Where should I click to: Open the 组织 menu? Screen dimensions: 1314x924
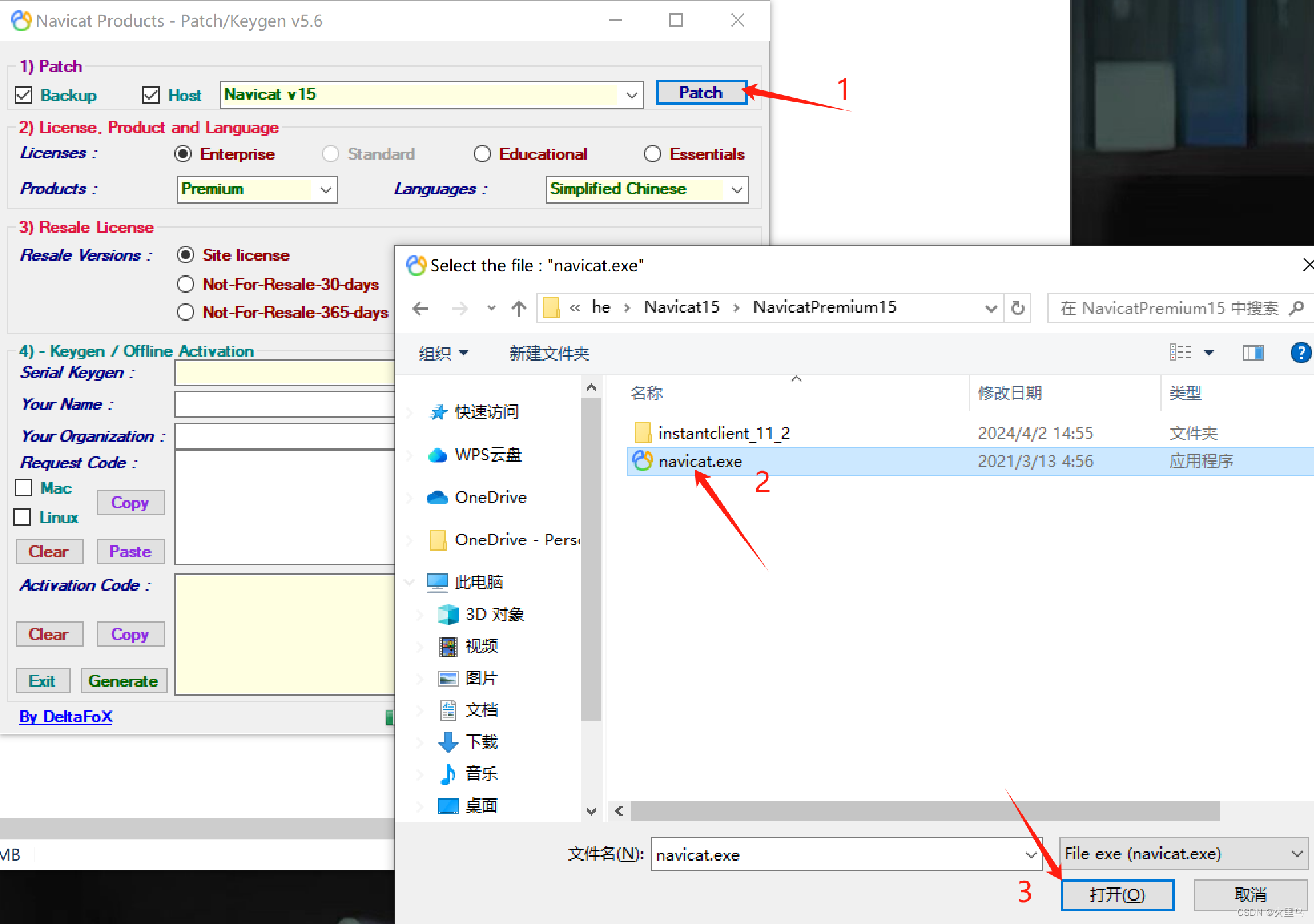(444, 353)
